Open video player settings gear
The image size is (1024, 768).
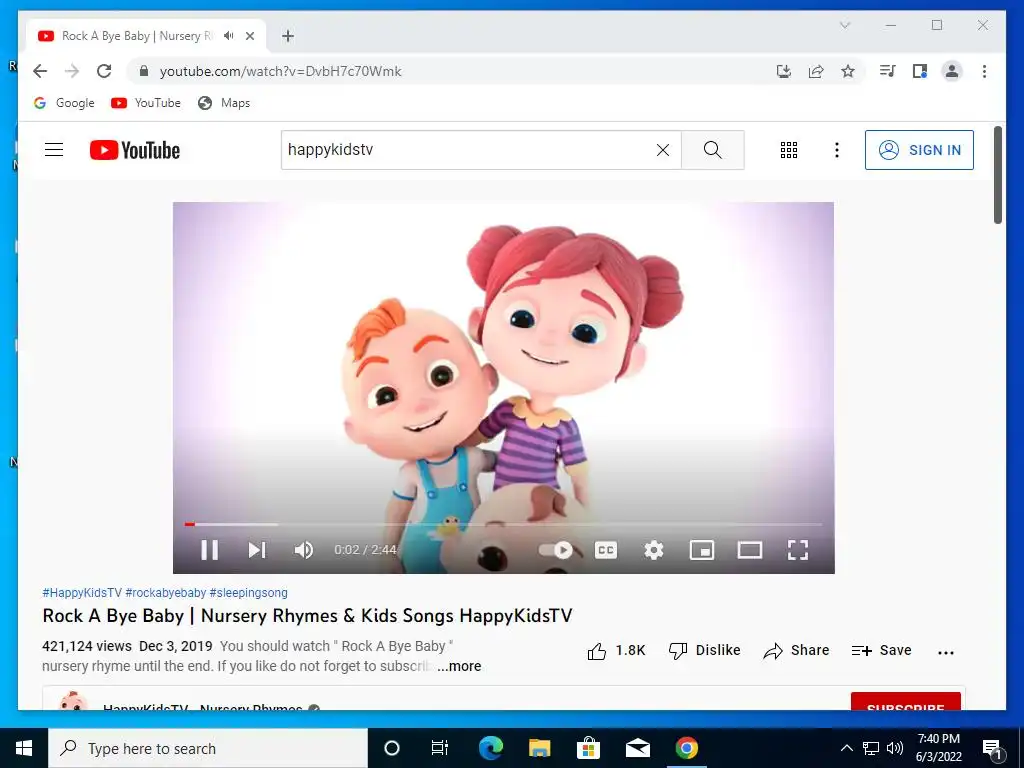(x=654, y=550)
